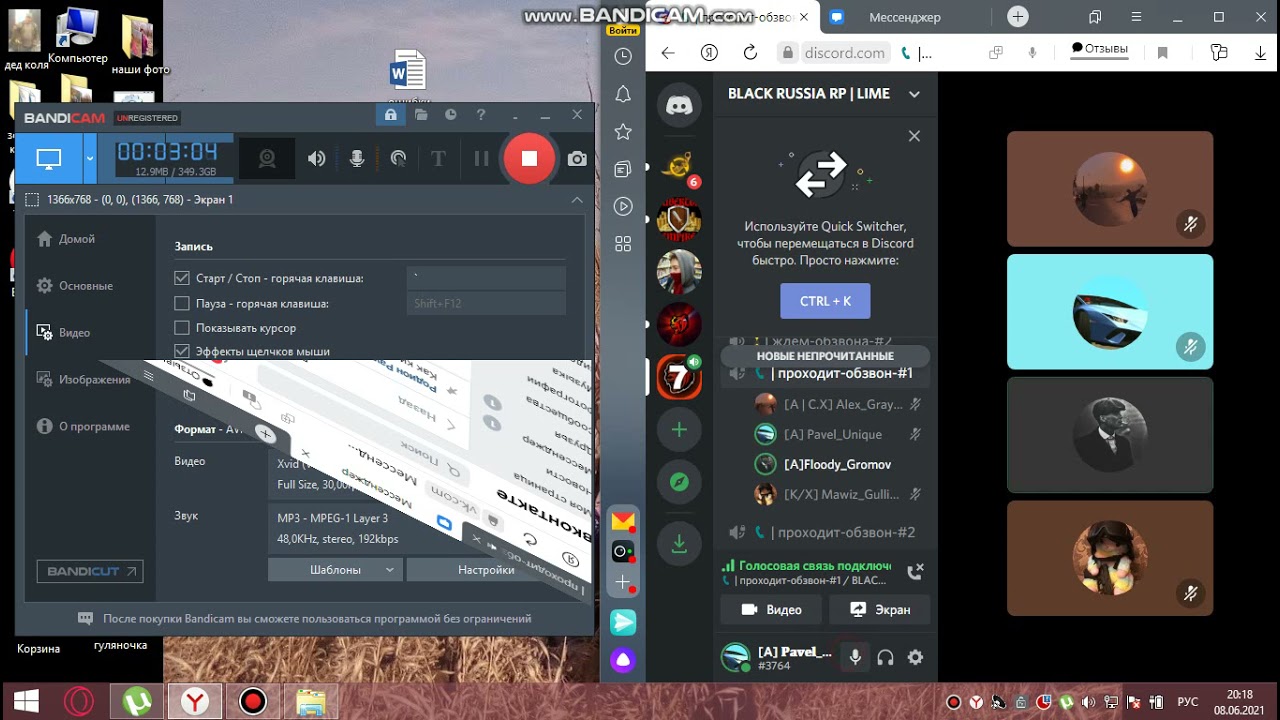
Task: Open Windows Start button
Action: 26,701
